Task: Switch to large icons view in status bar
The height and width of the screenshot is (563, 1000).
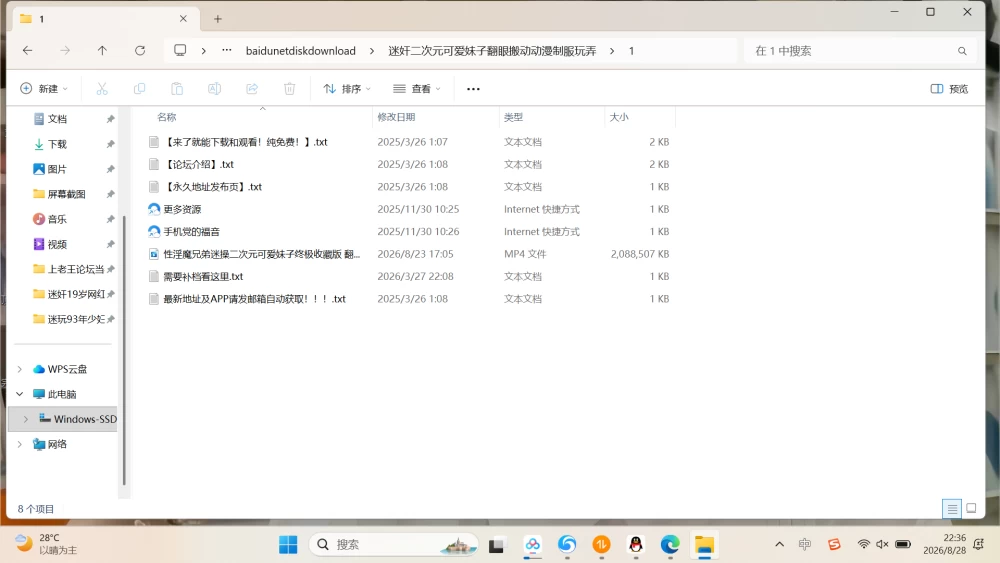Action: 971,509
